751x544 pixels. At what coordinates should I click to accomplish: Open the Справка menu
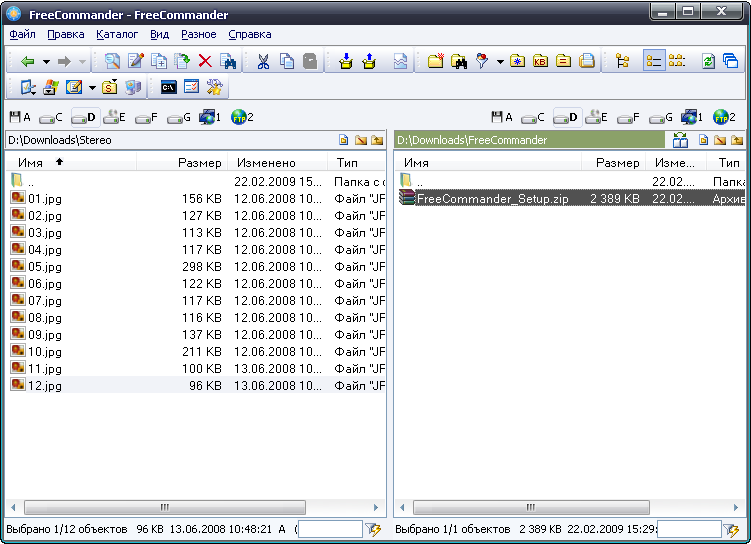click(x=250, y=34)
